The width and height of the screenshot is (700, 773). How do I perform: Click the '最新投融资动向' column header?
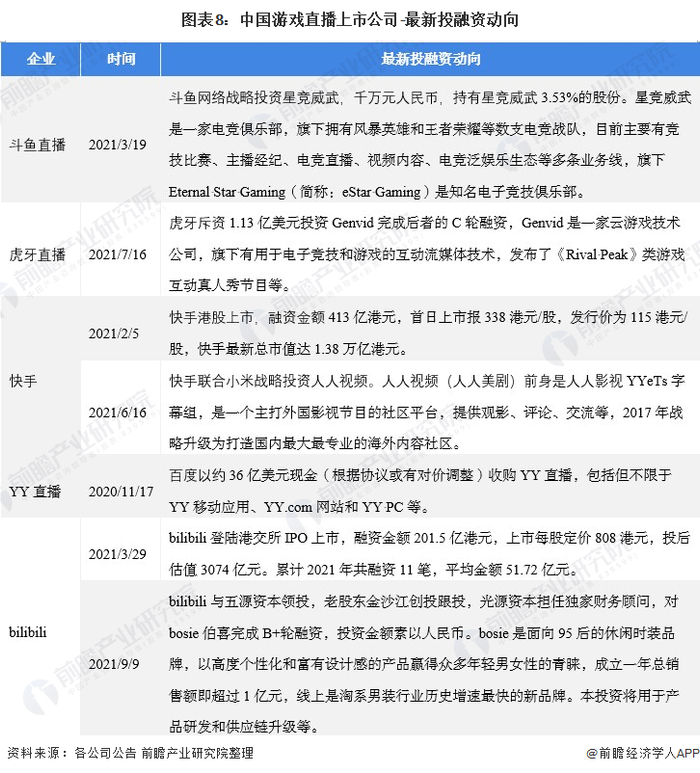pyautogui.click(x=430, y=59)
